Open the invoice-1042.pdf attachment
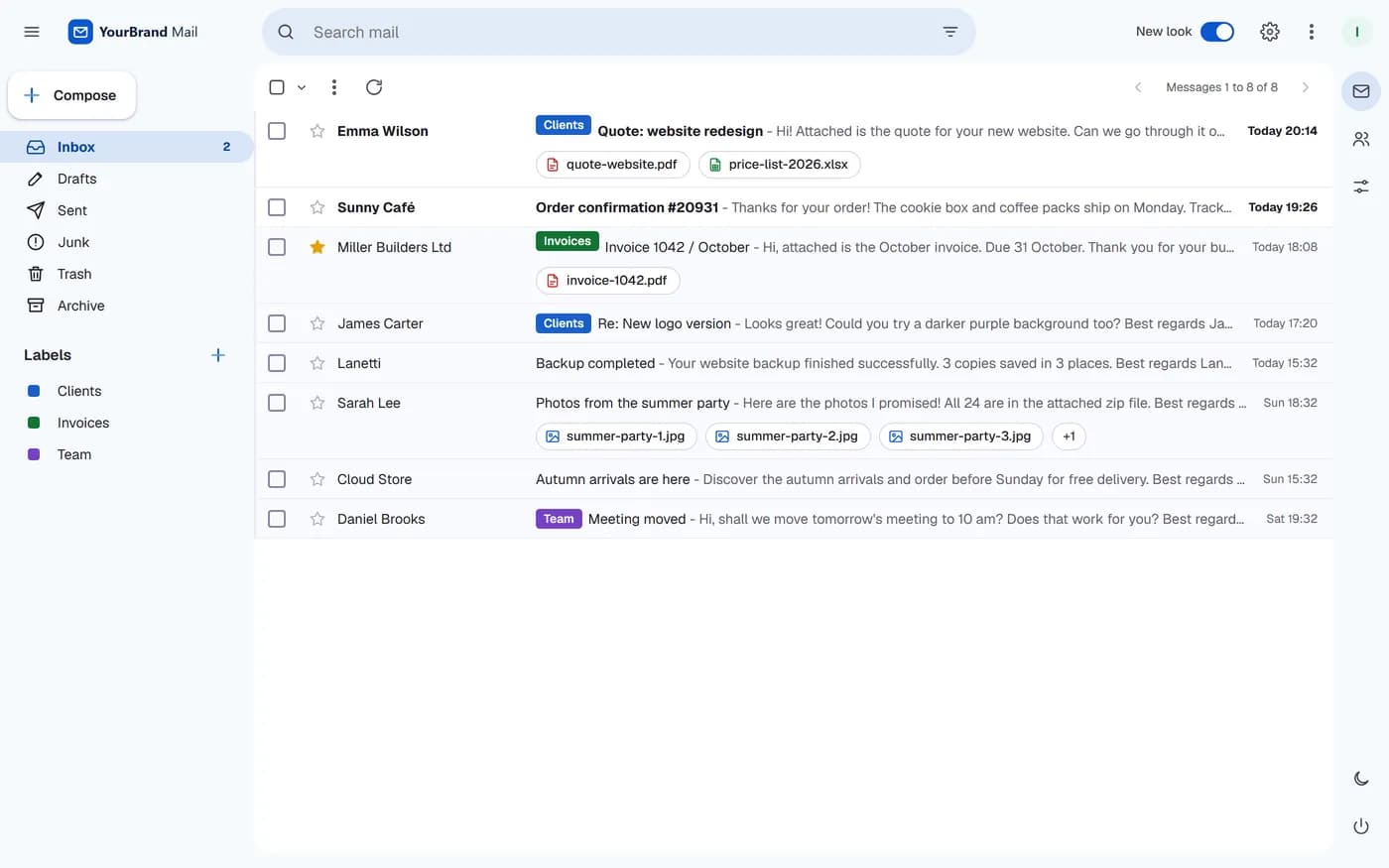 (608, 281)
